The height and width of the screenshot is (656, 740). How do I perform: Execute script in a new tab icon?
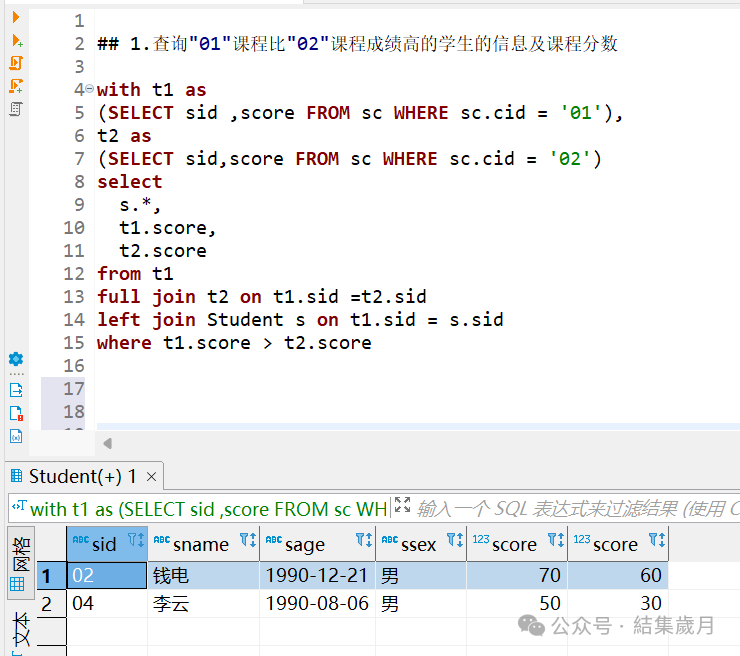coord(16,86)
